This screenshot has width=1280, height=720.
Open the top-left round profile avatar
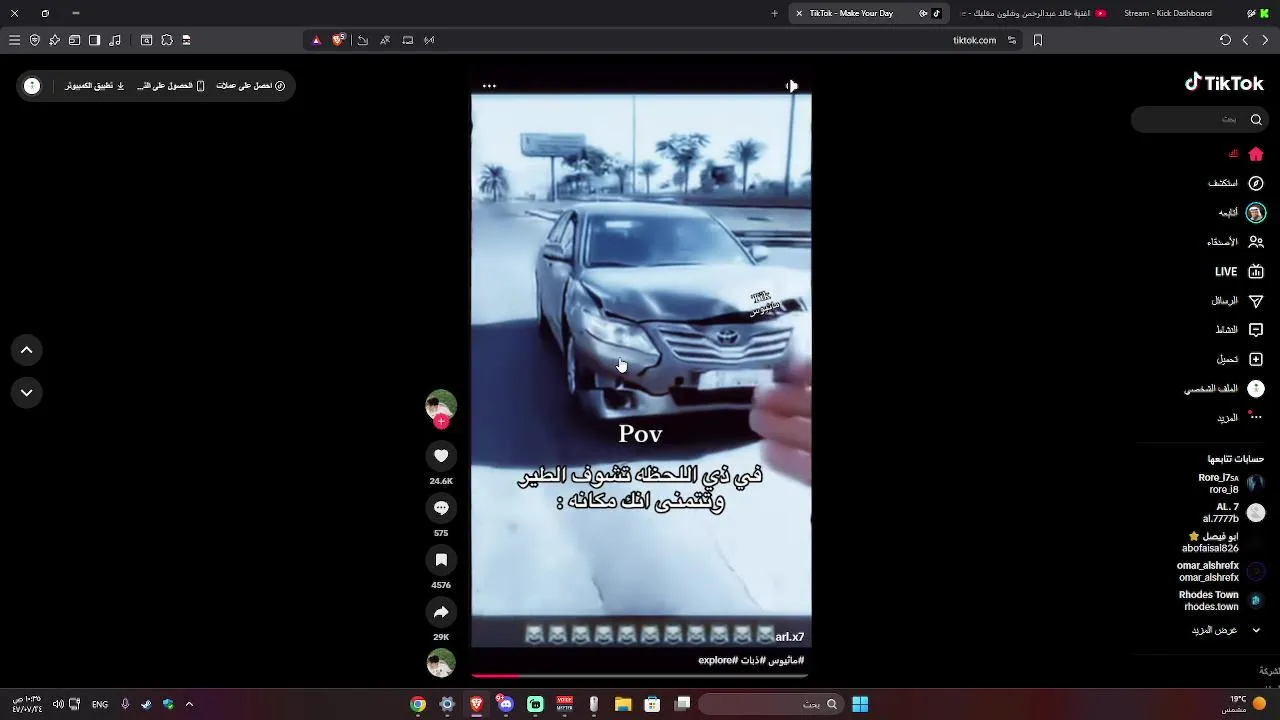tap(32, 86)
